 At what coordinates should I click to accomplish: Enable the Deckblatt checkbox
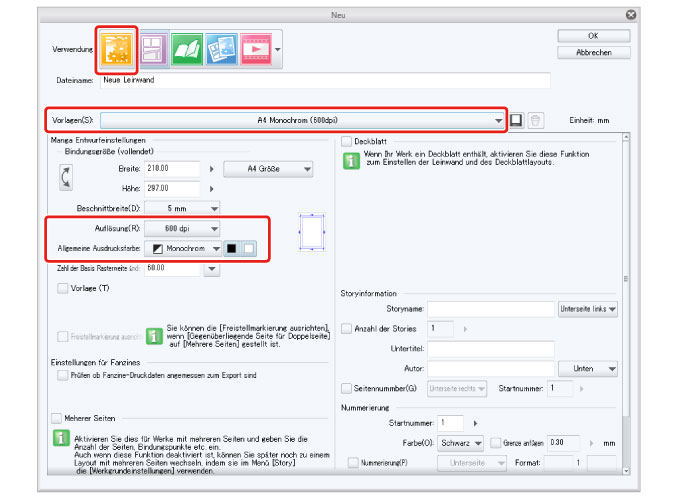coord(346,141)
